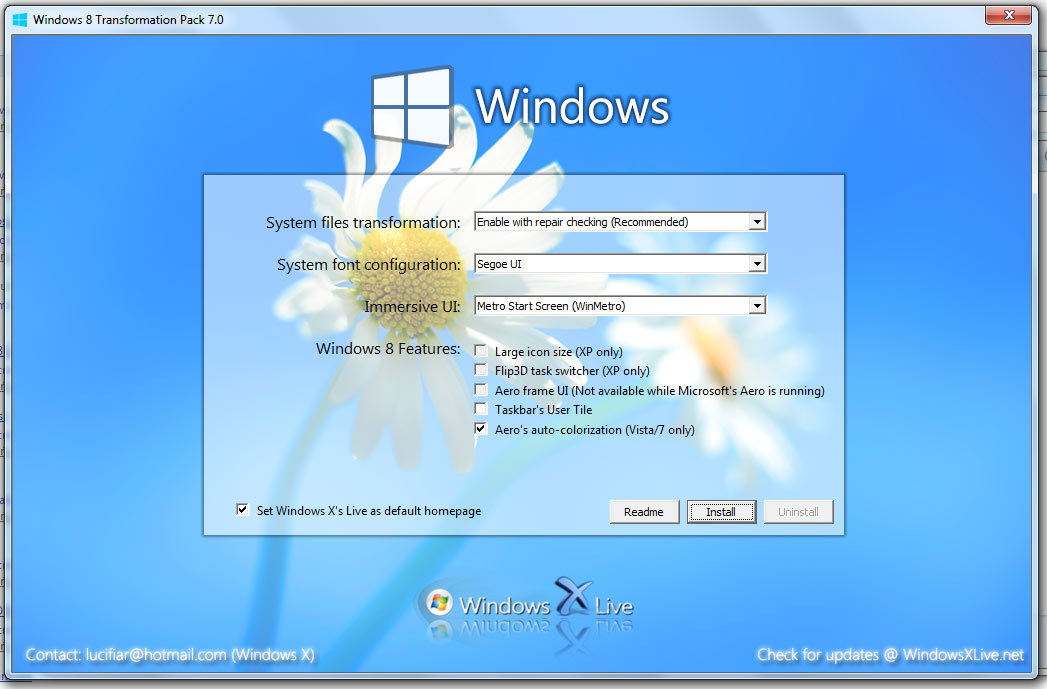Enable Taskbar's User Tile checkbox
This screenshot has width=1047, height=689.
coord(481,409)
